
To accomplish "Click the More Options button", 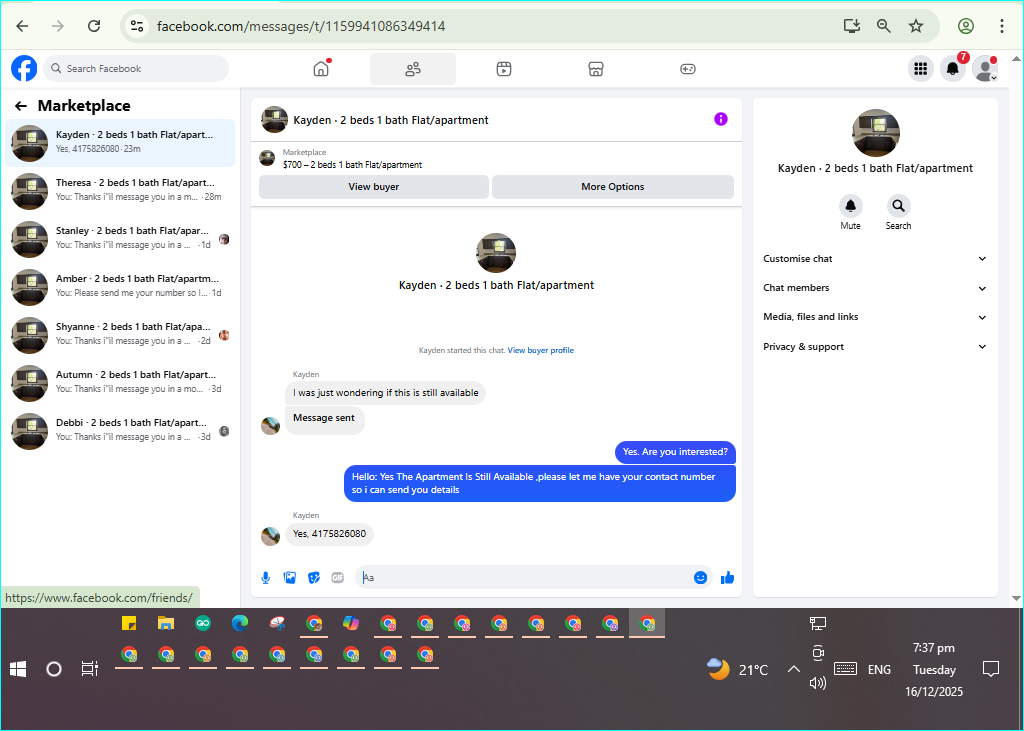I will [x=613, y=187].
